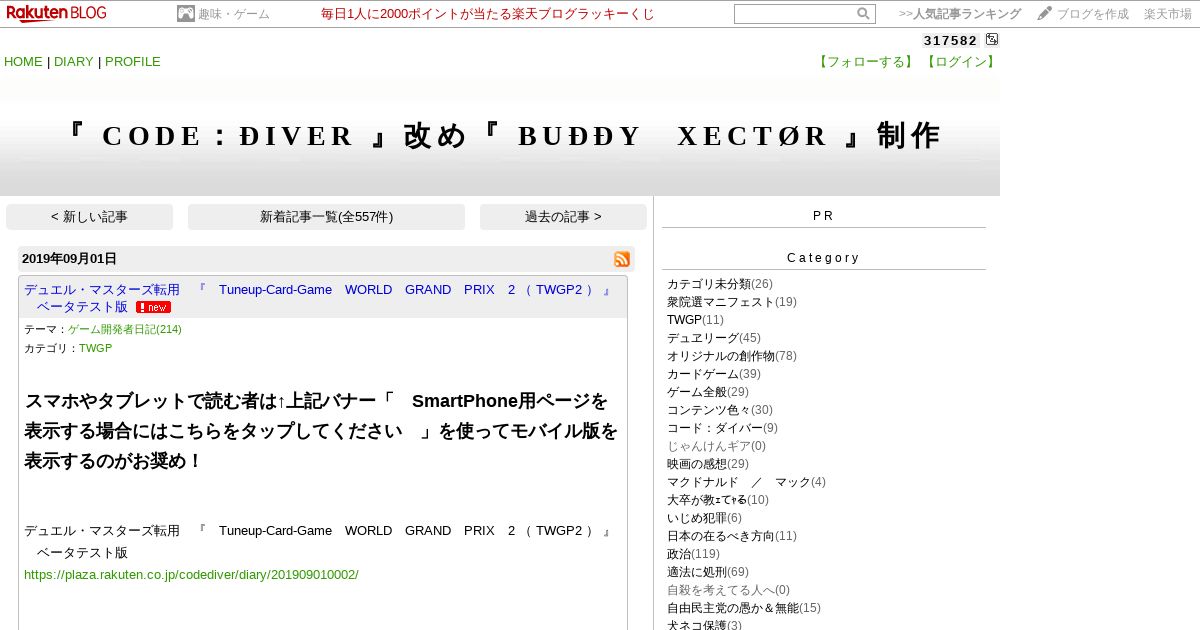Image resolution: width=1200 pixels, height=630 pixels.
Task: Open the codediver diary URL link
Action: (x=191, y=575)
